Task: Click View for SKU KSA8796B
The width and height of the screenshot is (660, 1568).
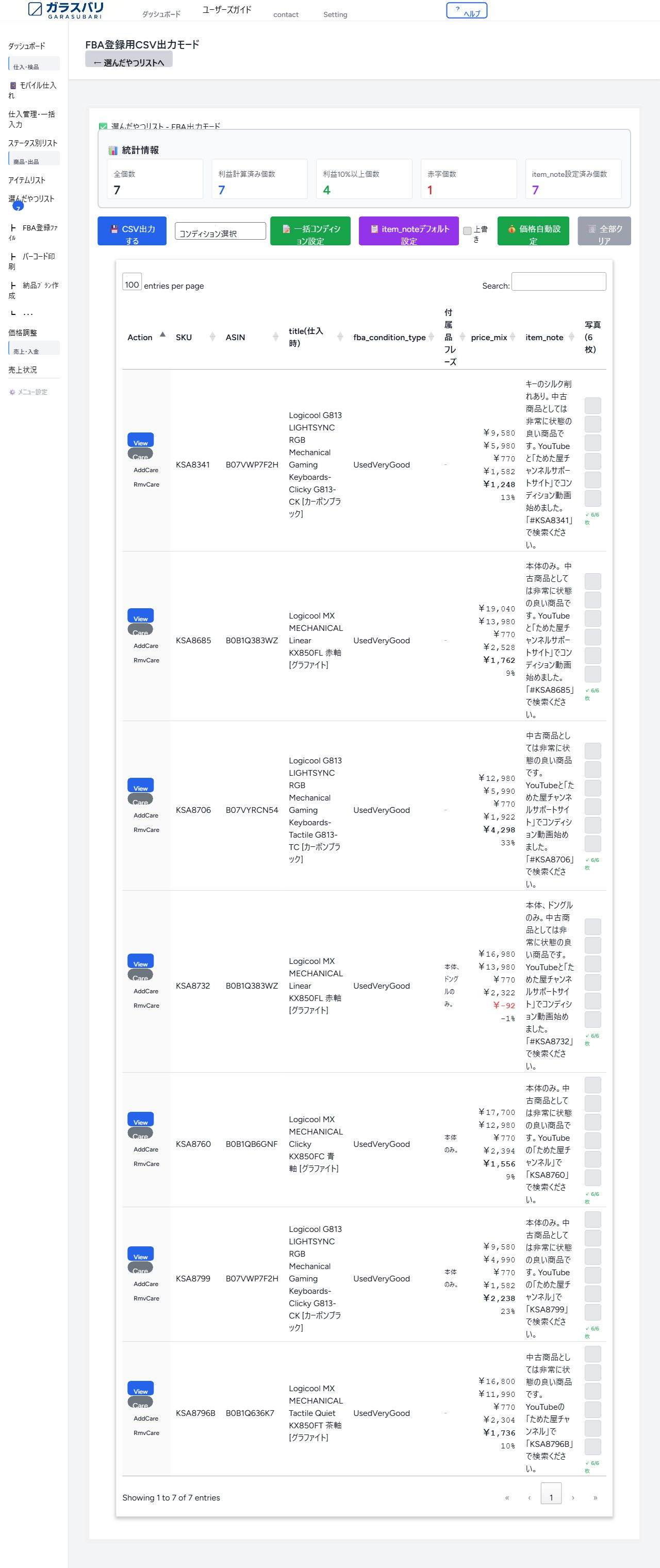Action: pyautogui.click(x=141, y=1389)
